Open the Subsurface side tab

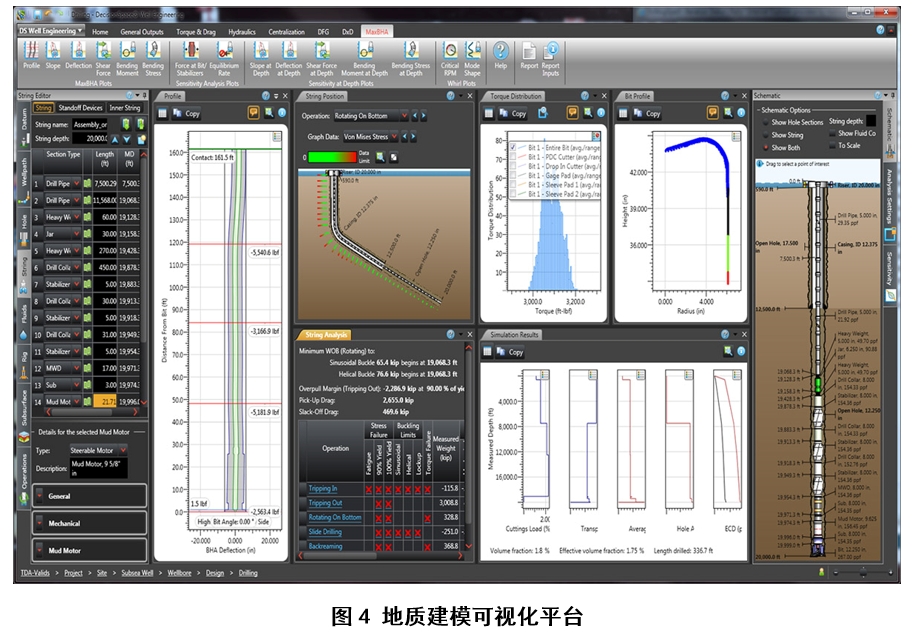pos(24,414)
